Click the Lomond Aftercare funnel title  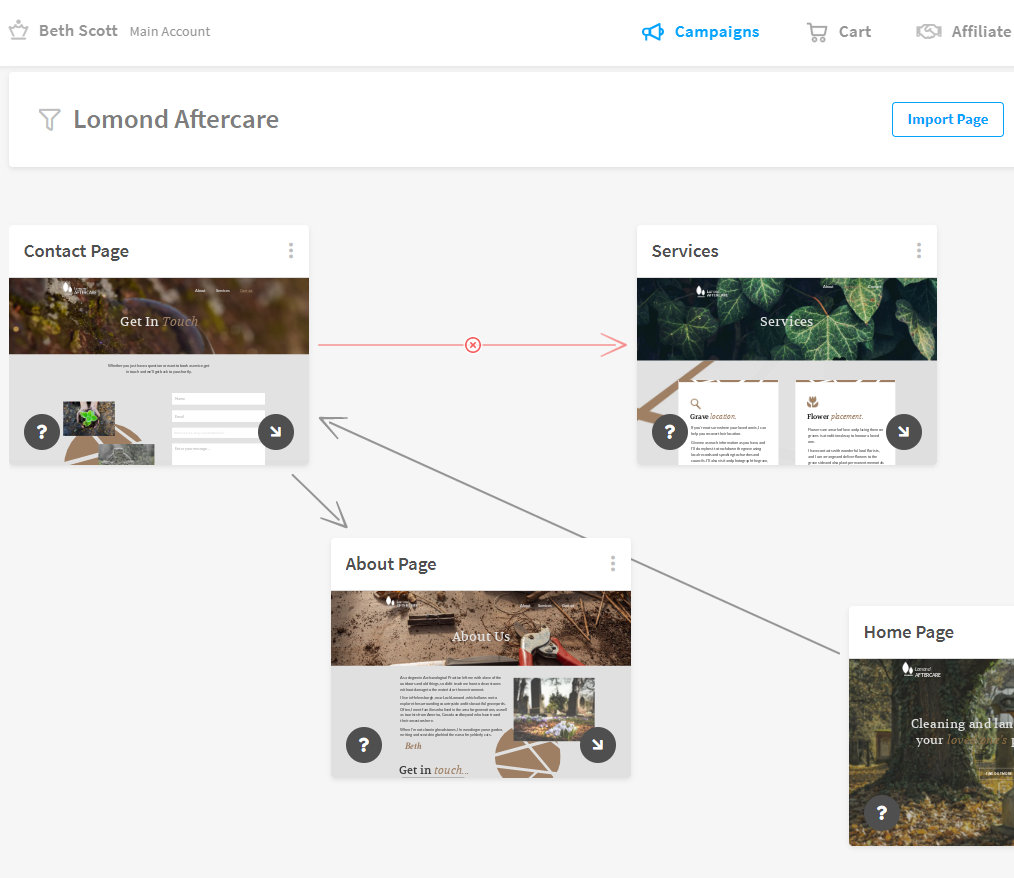(x=176, y=120)
